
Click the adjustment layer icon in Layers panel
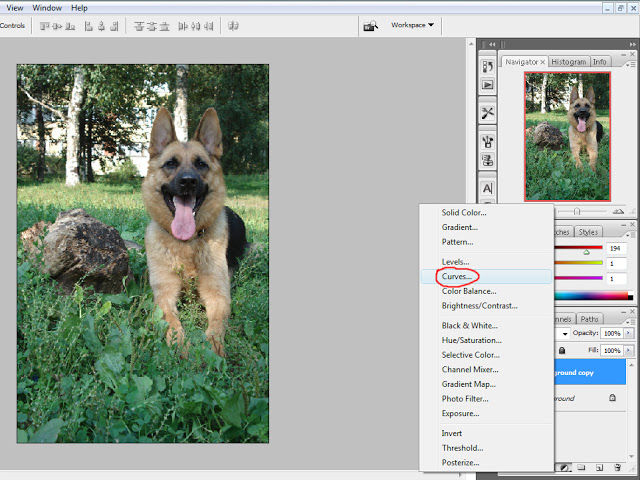[565, 467]
